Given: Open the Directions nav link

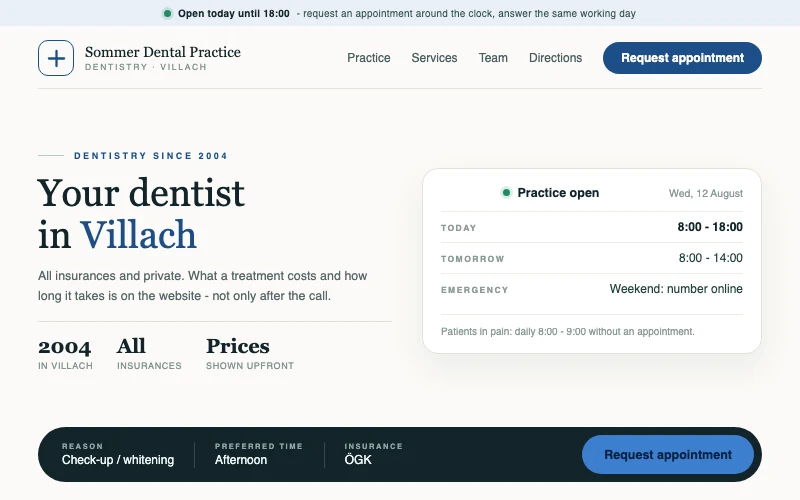Looking at the screenshot, I should 555,58.
